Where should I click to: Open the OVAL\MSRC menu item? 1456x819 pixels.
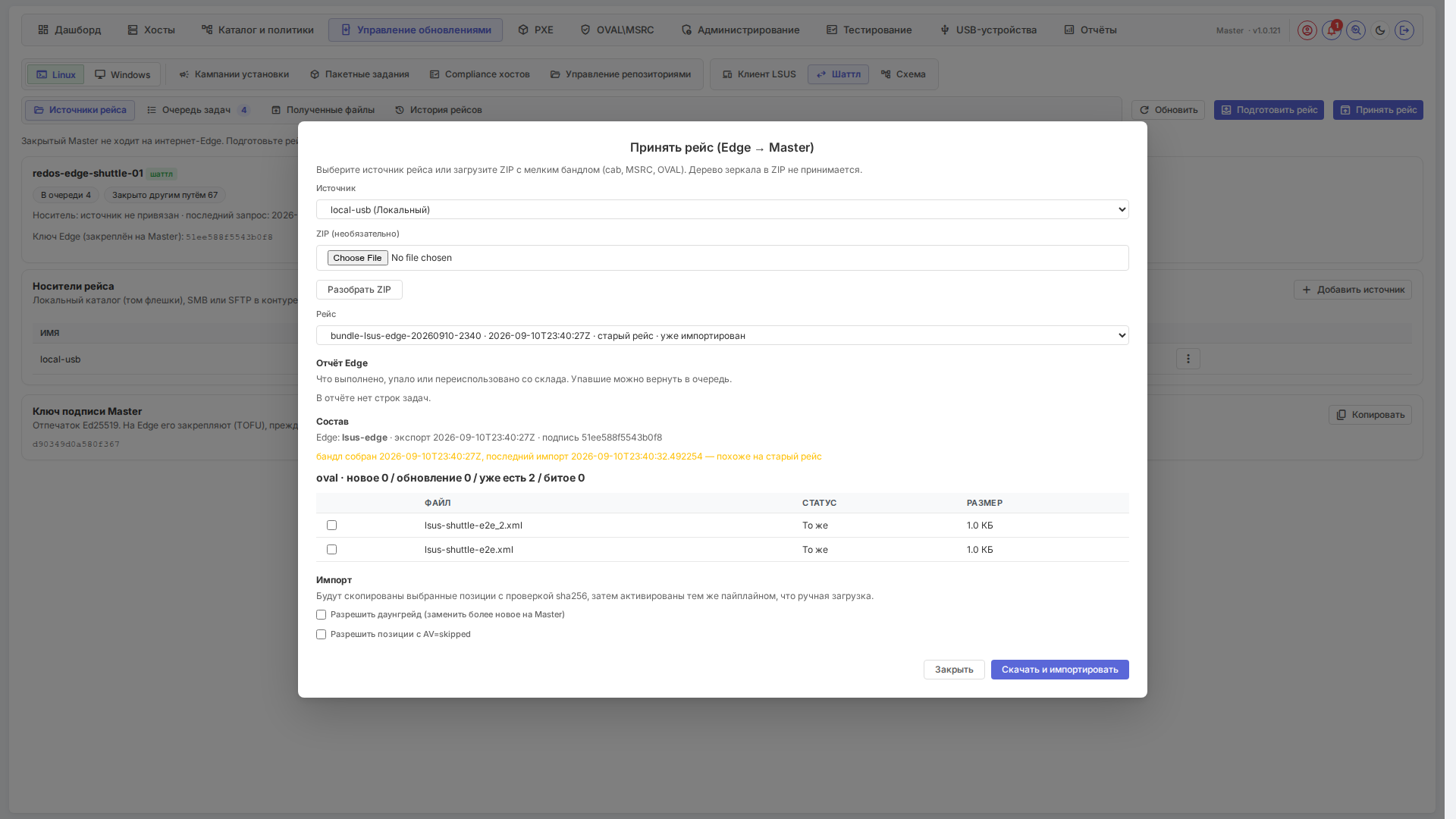coord(617,30)
